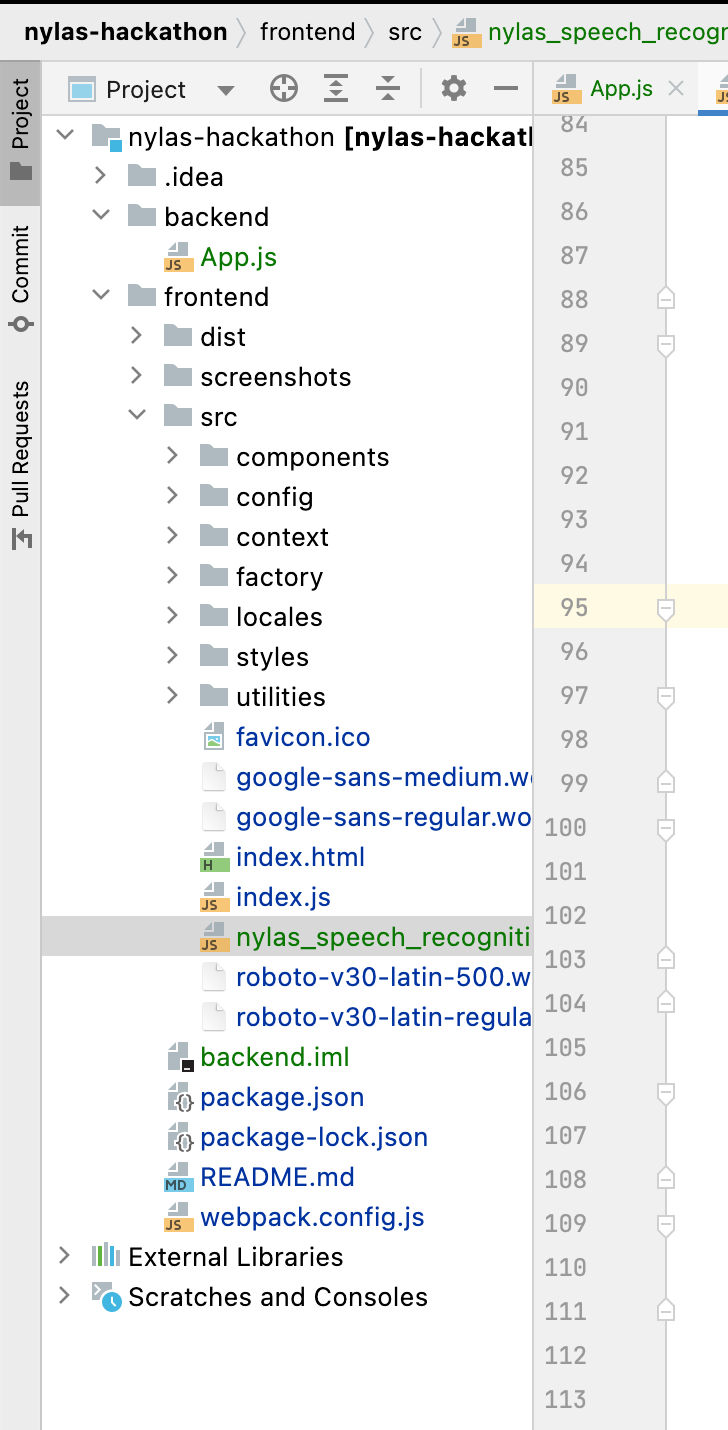This screenshot has width=728, height=1430.
Task: Click the Select Opened File target icon
Action: [x=284, y=89]
